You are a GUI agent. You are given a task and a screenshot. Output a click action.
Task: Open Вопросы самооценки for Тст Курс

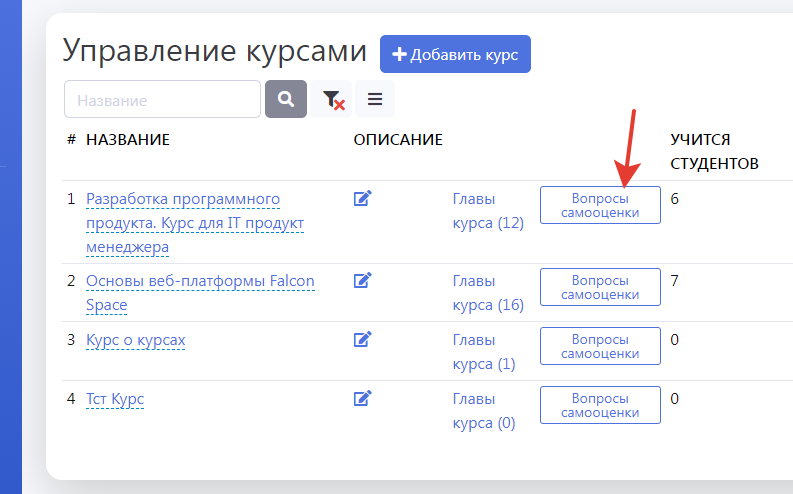600,405
